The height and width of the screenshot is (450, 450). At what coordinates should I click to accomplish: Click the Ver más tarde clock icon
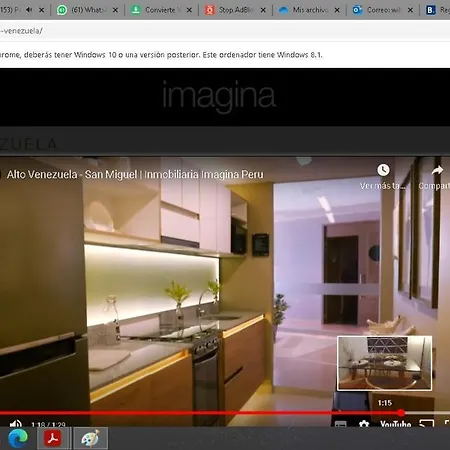(x=383, y=170)
